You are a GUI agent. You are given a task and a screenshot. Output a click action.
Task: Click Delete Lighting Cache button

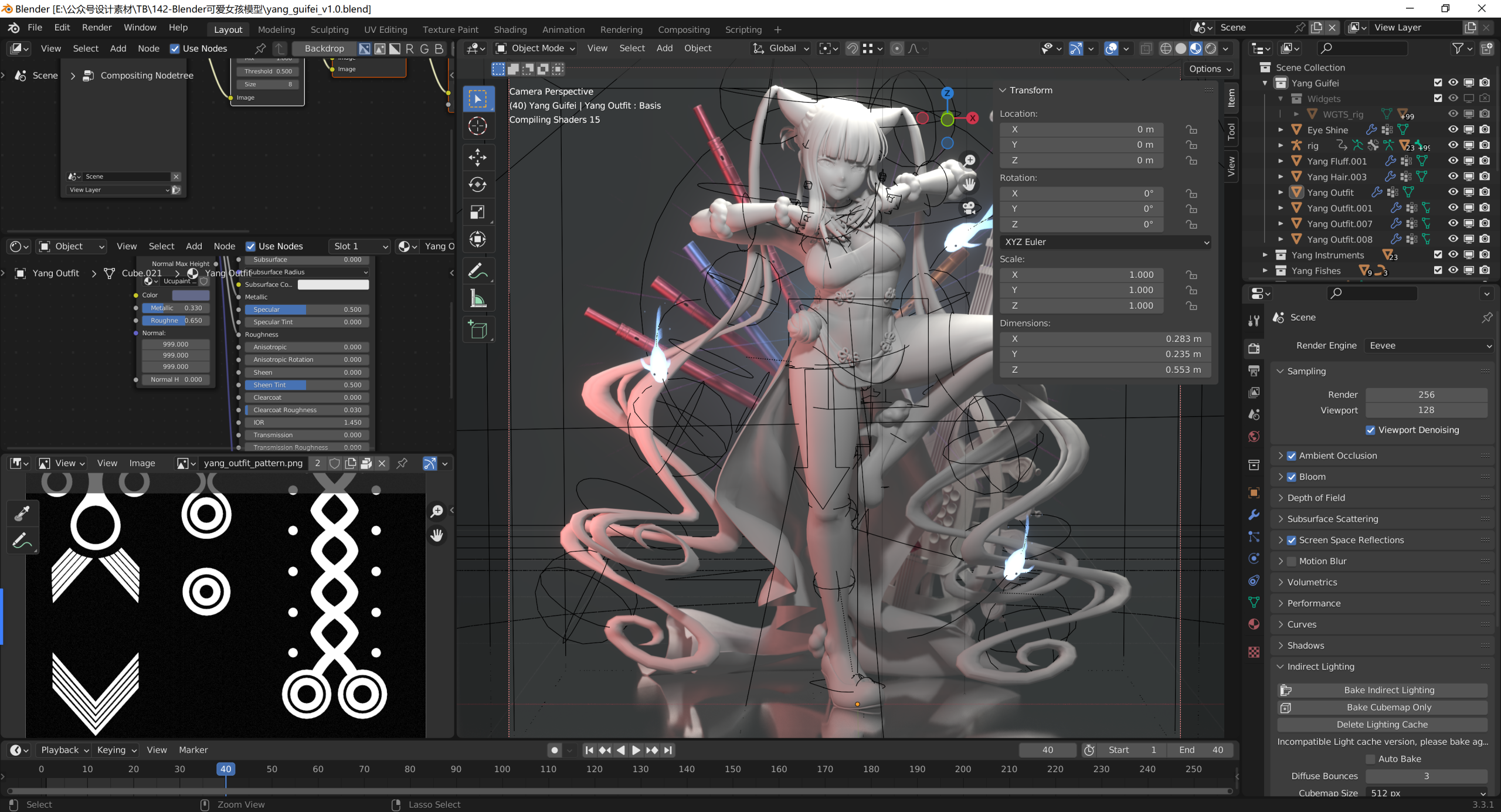pos(1382,725)
